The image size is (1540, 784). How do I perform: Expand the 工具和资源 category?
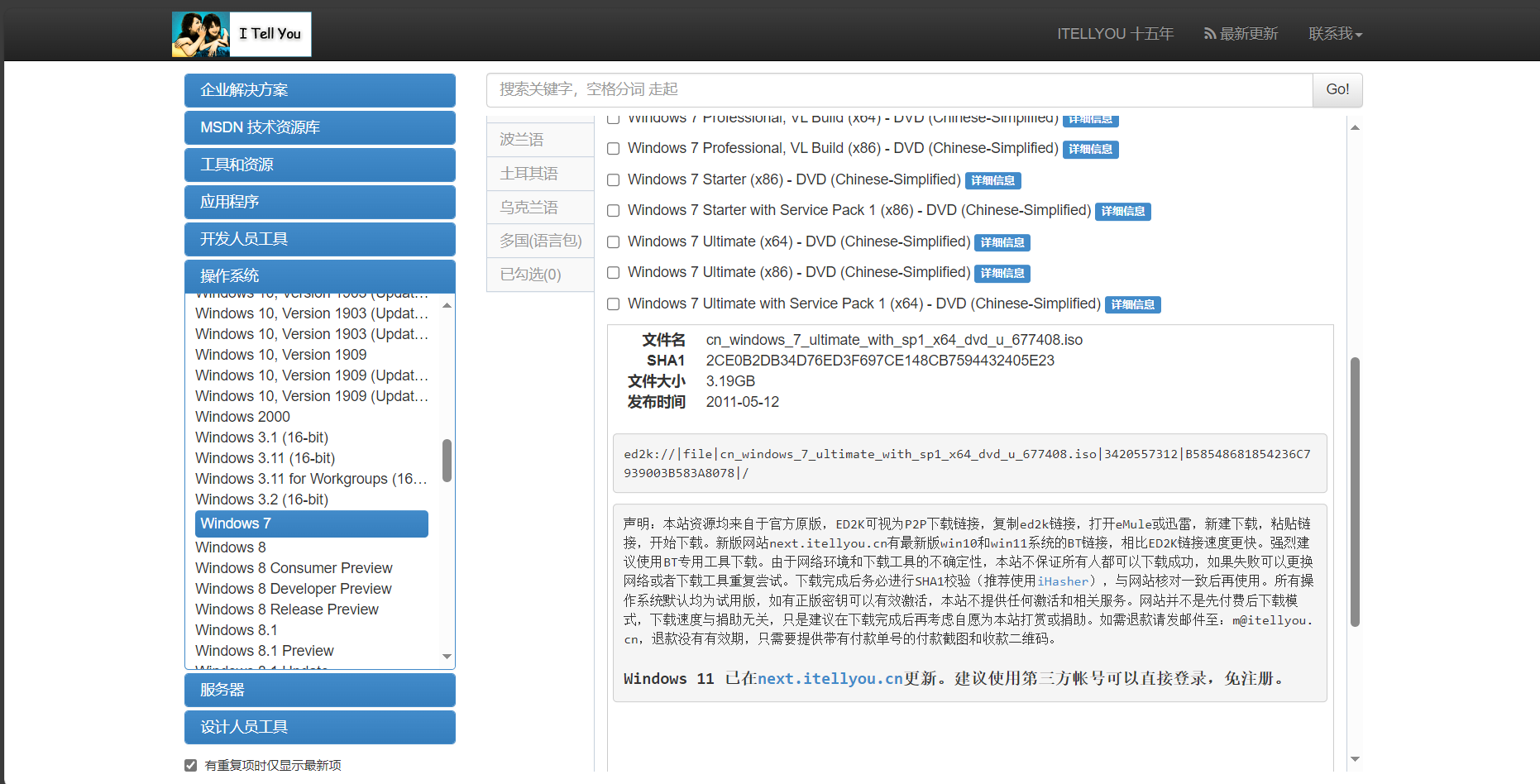coord(319,165)
